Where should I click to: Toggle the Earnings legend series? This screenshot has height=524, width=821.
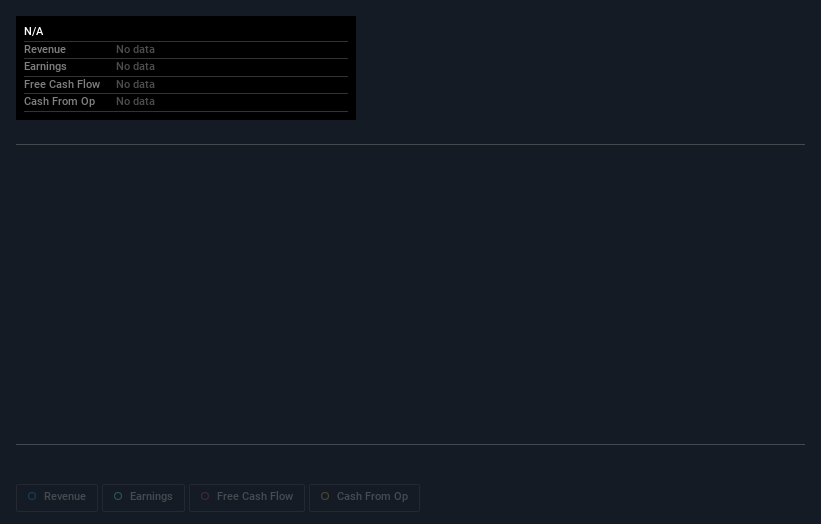point(143,497)
